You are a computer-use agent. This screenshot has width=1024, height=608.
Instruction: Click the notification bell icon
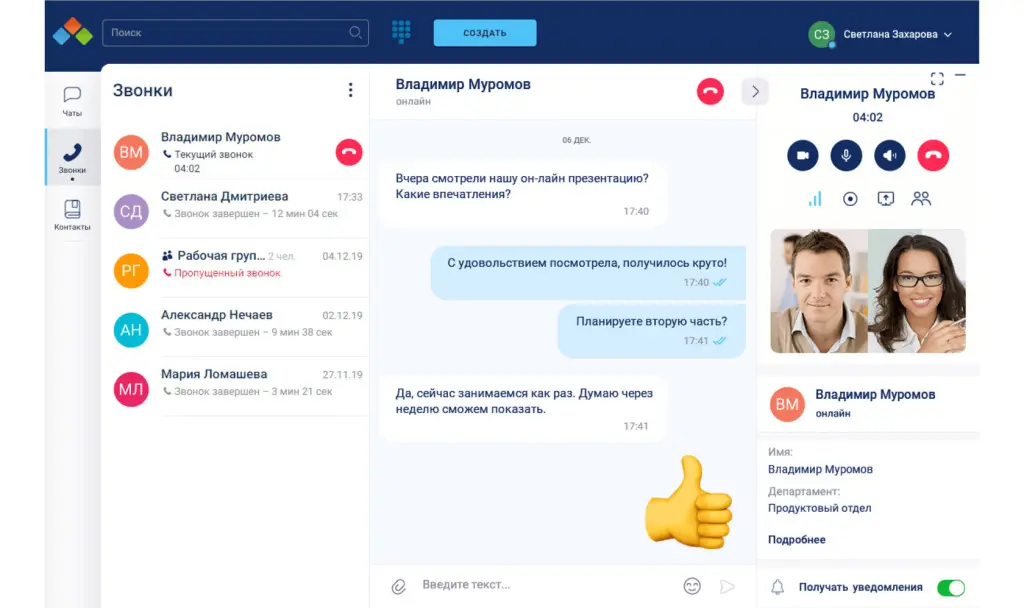(777, 587)
